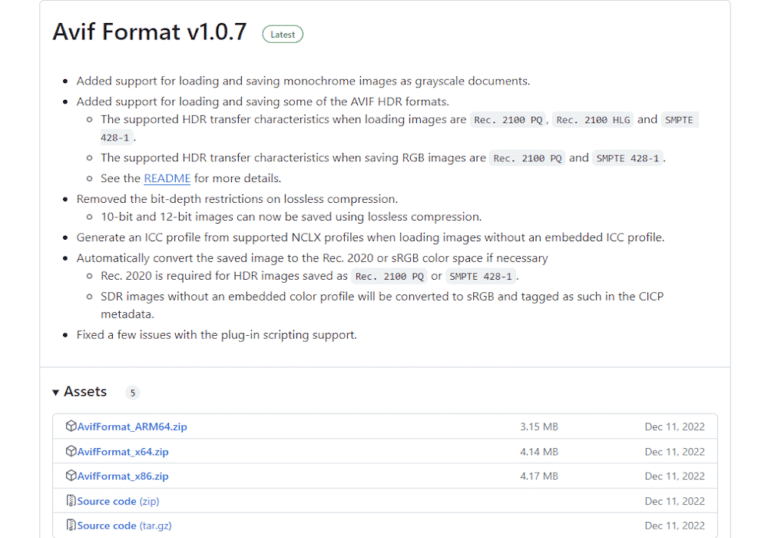Download Source code (zip)
The height and width of the screenshot is (538, 768).
118,501
